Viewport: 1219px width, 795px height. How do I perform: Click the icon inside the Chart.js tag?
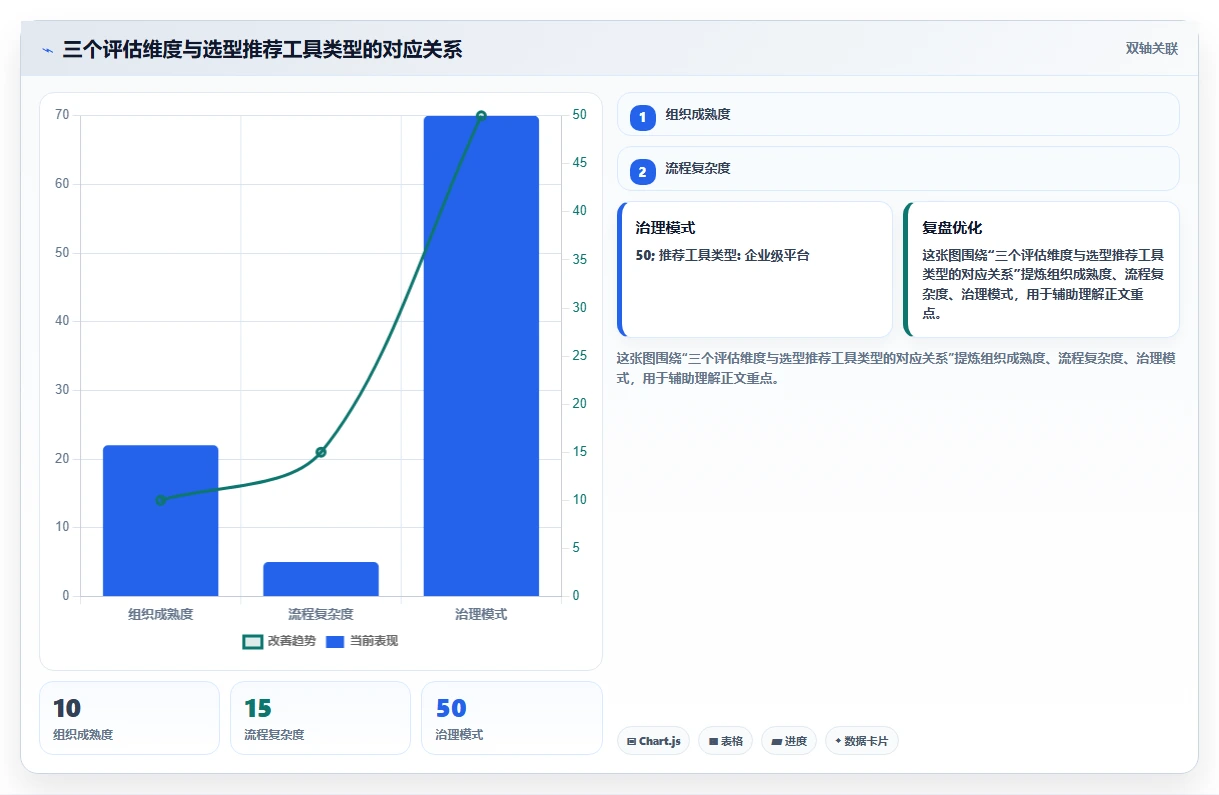[x=631, y=742]
